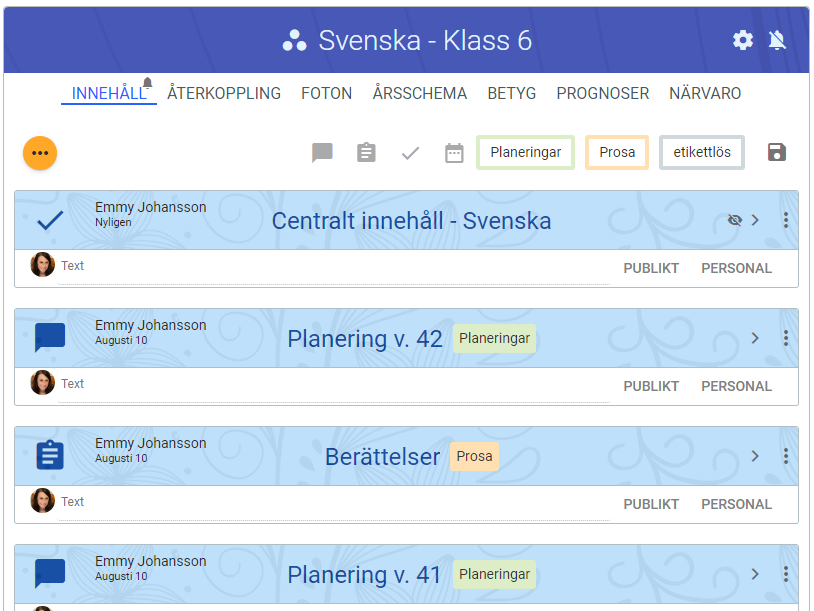Open three-dot menu for Planering v. 42

[x=786, y=338]
